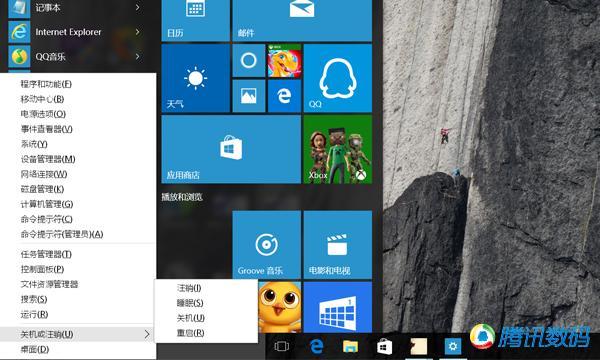Screen dimensions: 600x360
Task: Open the Cortana circle tile
Action: click(x=249, y=60)
